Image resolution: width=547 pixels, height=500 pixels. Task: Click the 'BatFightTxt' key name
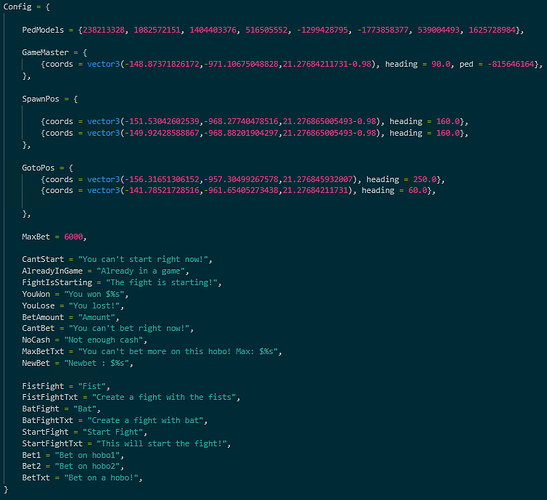click(x=47, y=420)
